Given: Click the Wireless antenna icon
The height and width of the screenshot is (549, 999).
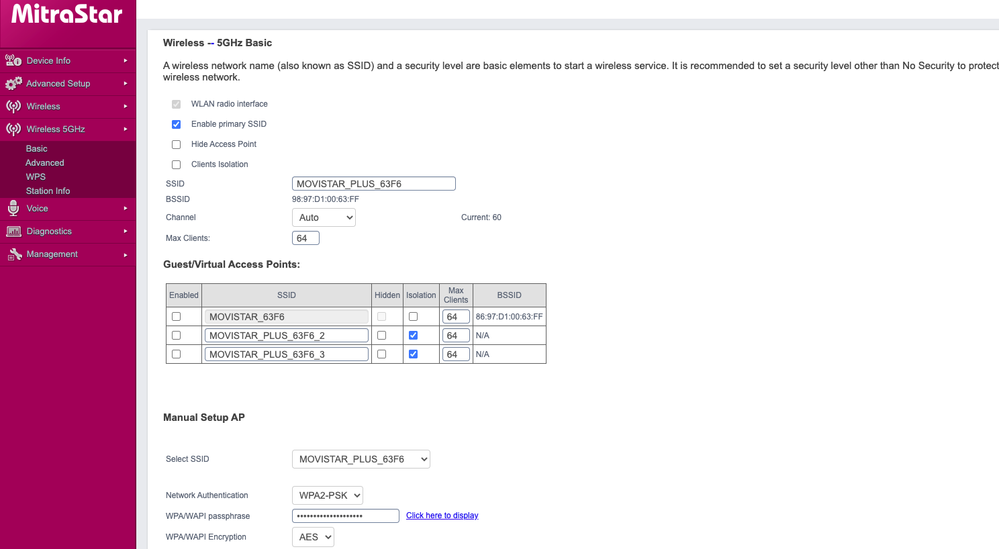Looking at the screenshot, I should (13, 106).
